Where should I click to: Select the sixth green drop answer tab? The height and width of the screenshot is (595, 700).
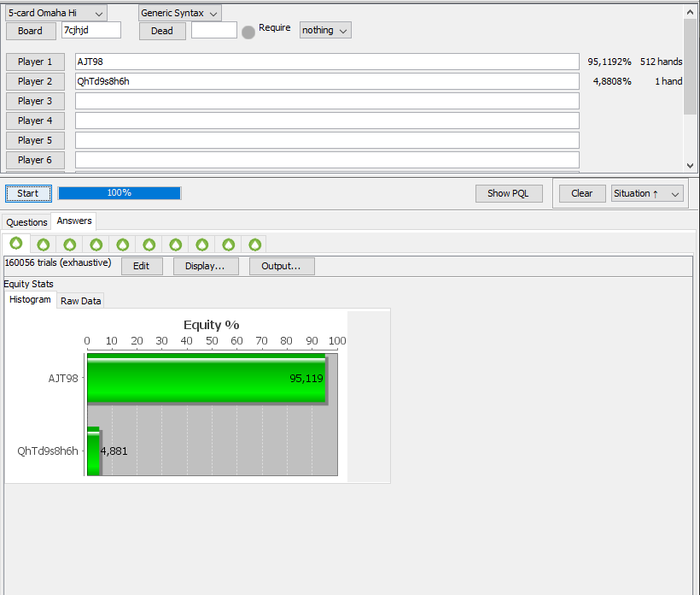(149, 244)
